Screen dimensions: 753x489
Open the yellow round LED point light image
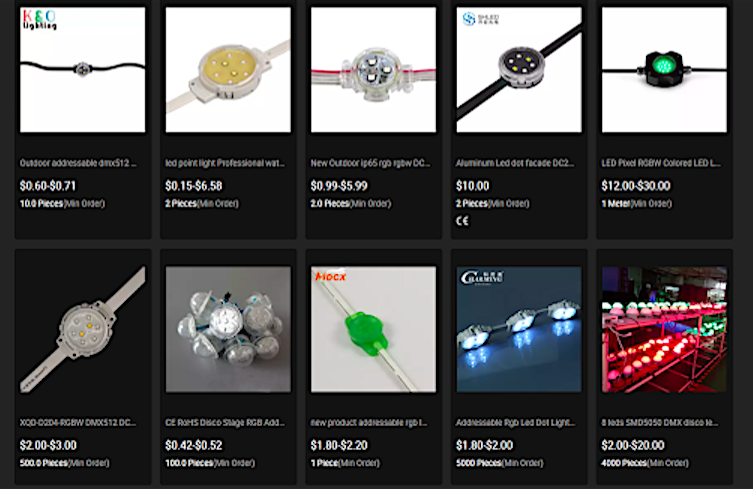point(228,70)
